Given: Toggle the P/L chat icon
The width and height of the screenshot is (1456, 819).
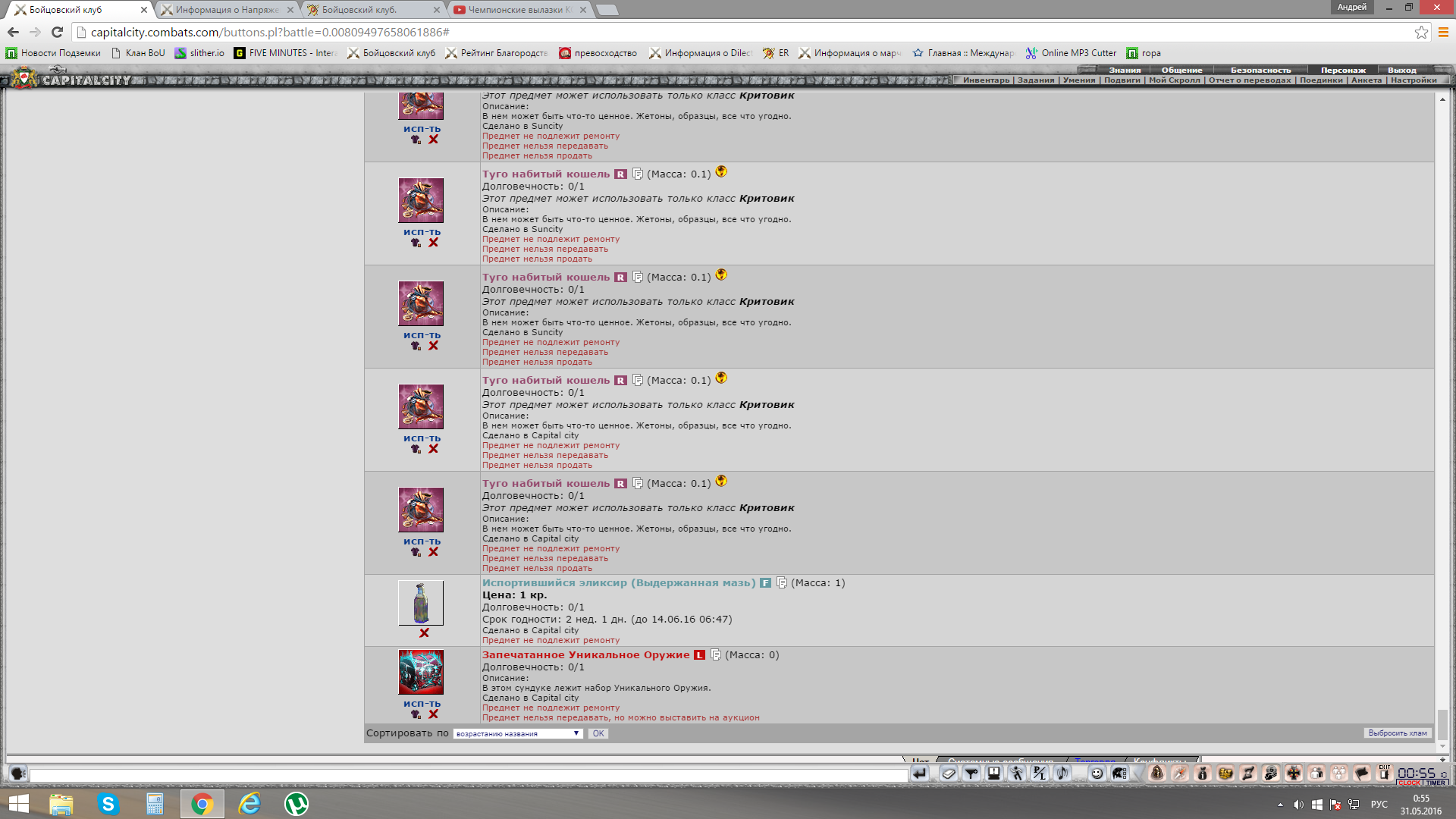Looking at the screenshot, I should click(x=1040, y=773).
